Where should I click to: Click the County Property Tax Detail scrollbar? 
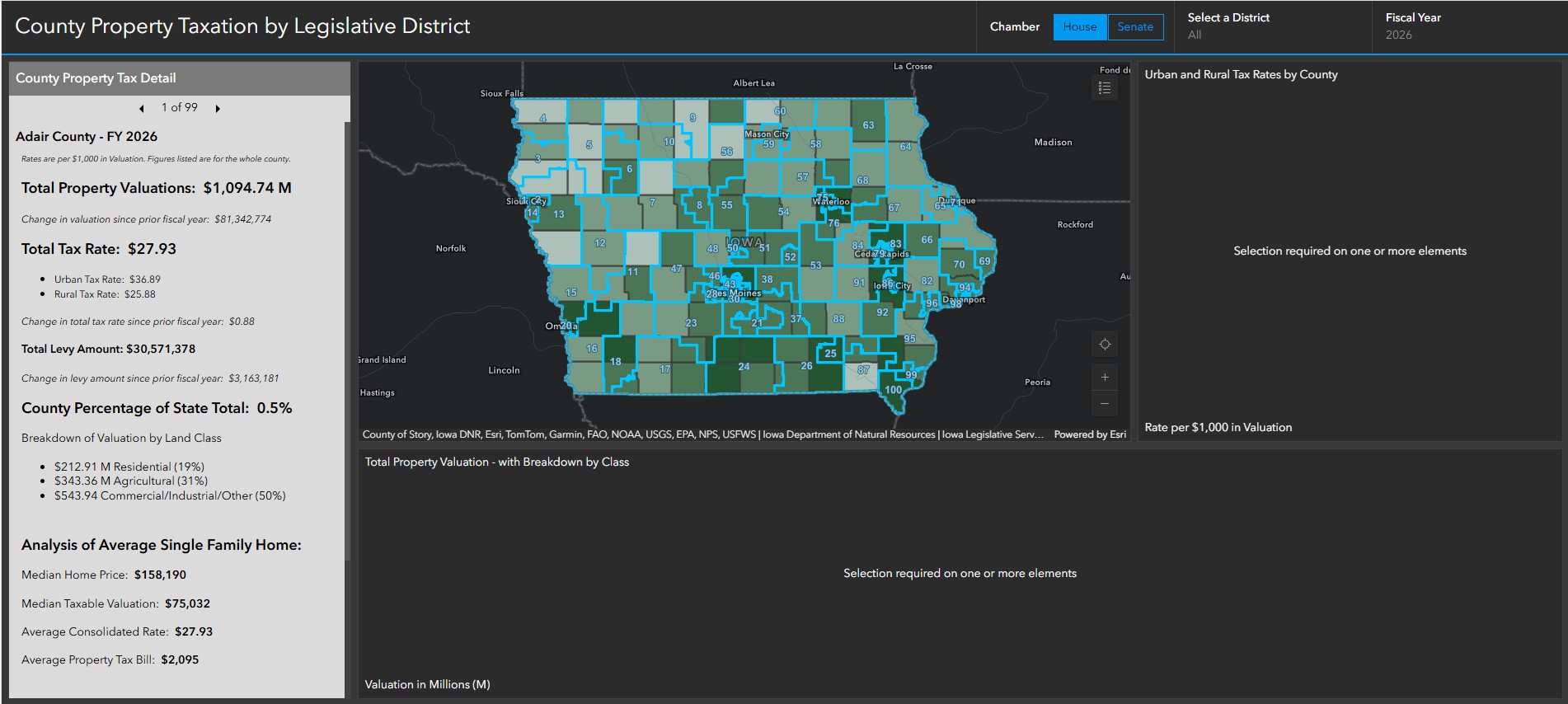tap(347, 330)
